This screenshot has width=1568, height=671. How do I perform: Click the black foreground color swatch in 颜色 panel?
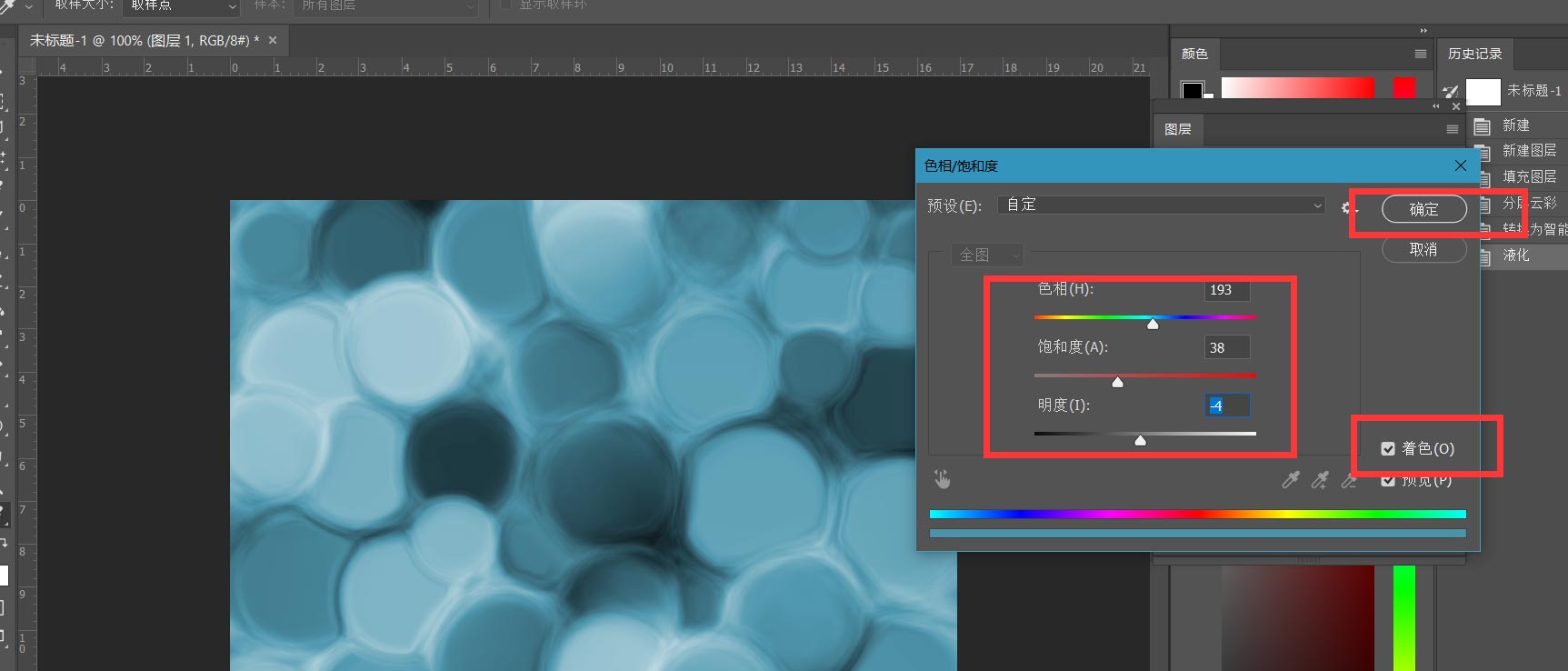(x=1192, y=89)
